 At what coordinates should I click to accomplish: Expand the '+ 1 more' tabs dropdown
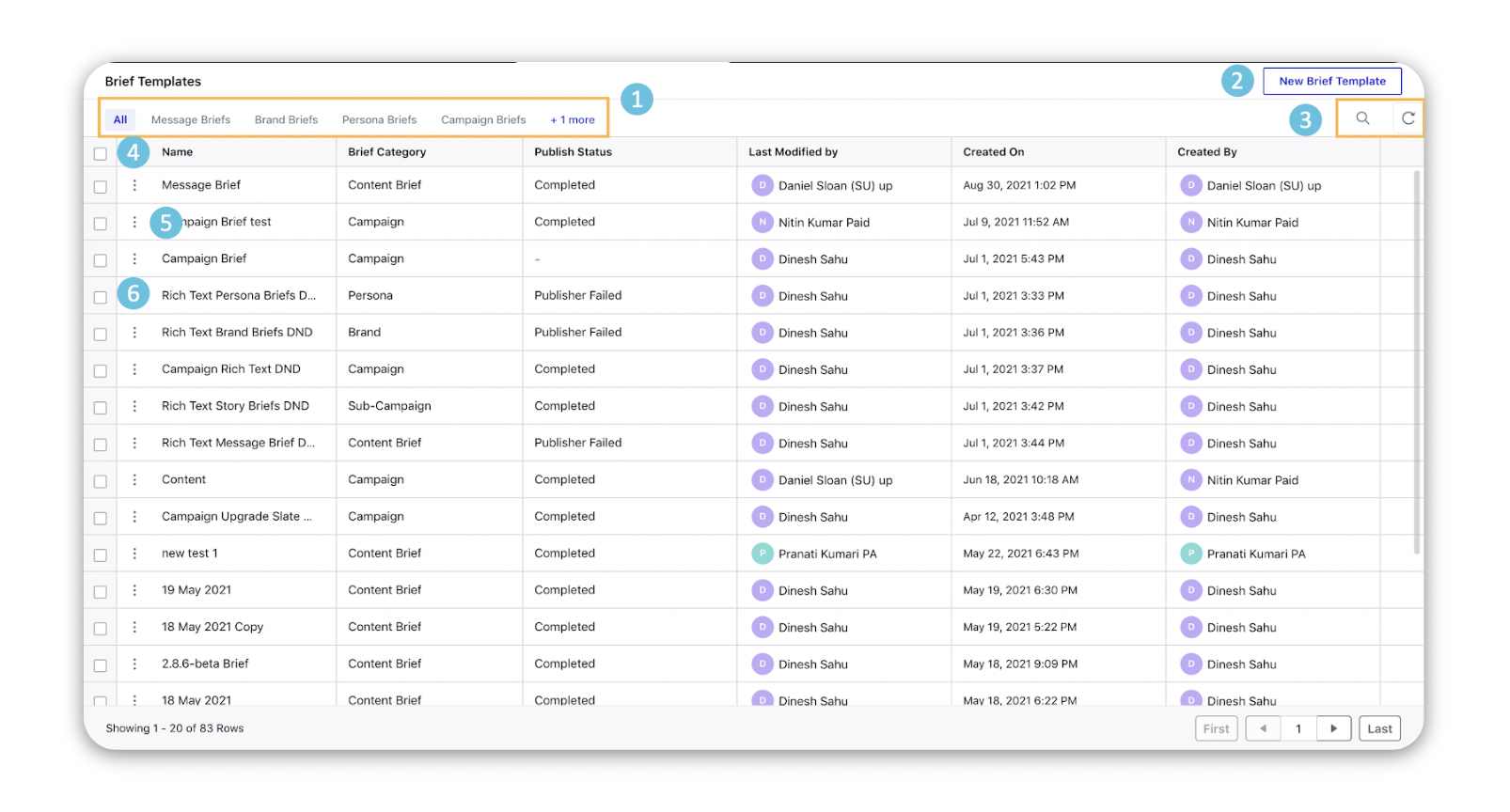click(573, 119)
